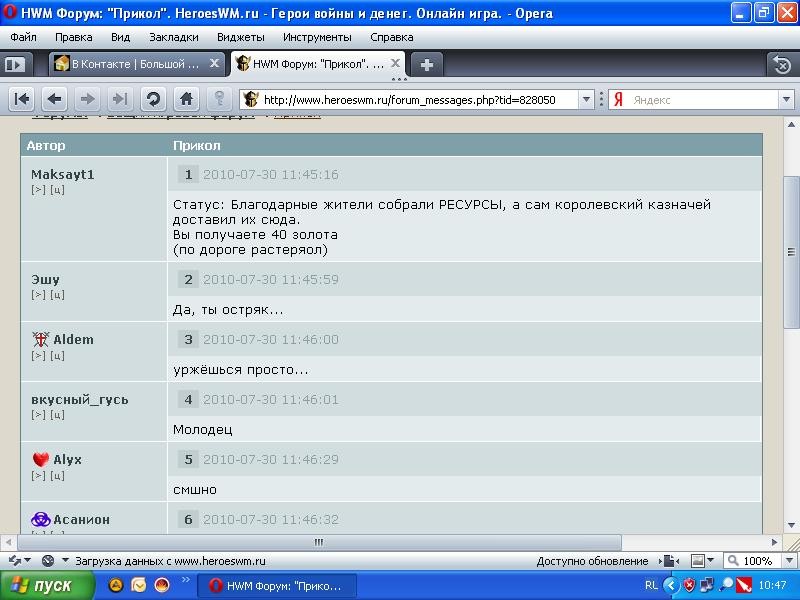Open the 'Инструменты' menu

coord(316,37)
